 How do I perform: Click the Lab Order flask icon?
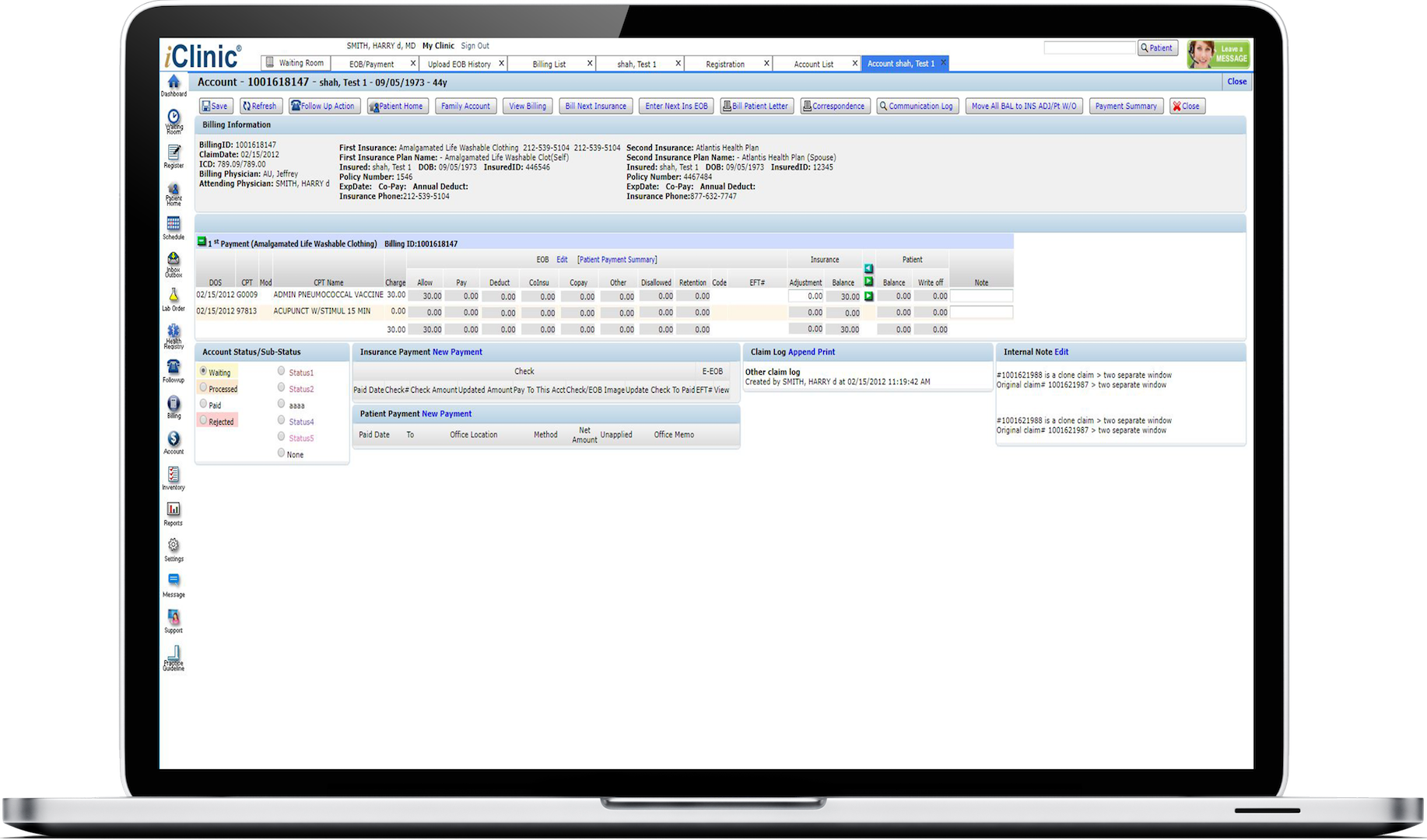174,296
